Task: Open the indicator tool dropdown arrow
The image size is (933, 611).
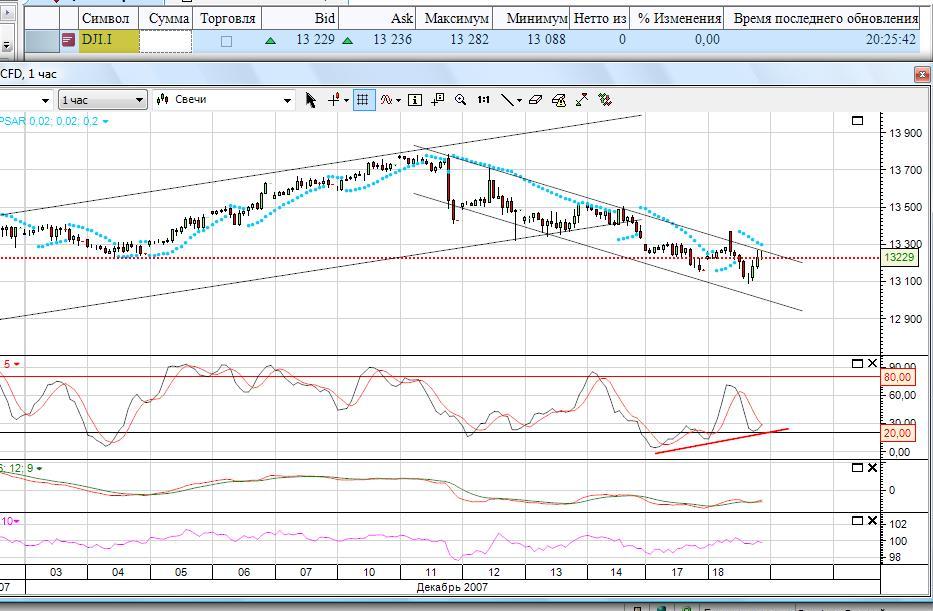Action: pyautogui.click(x=399, y=101)
